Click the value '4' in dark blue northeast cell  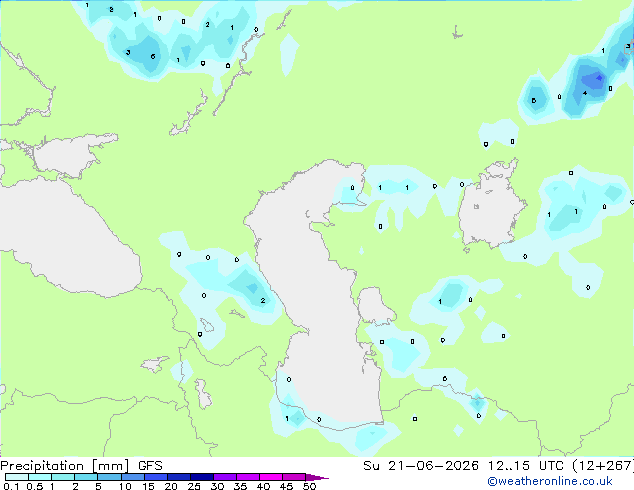tap(585, 93)
